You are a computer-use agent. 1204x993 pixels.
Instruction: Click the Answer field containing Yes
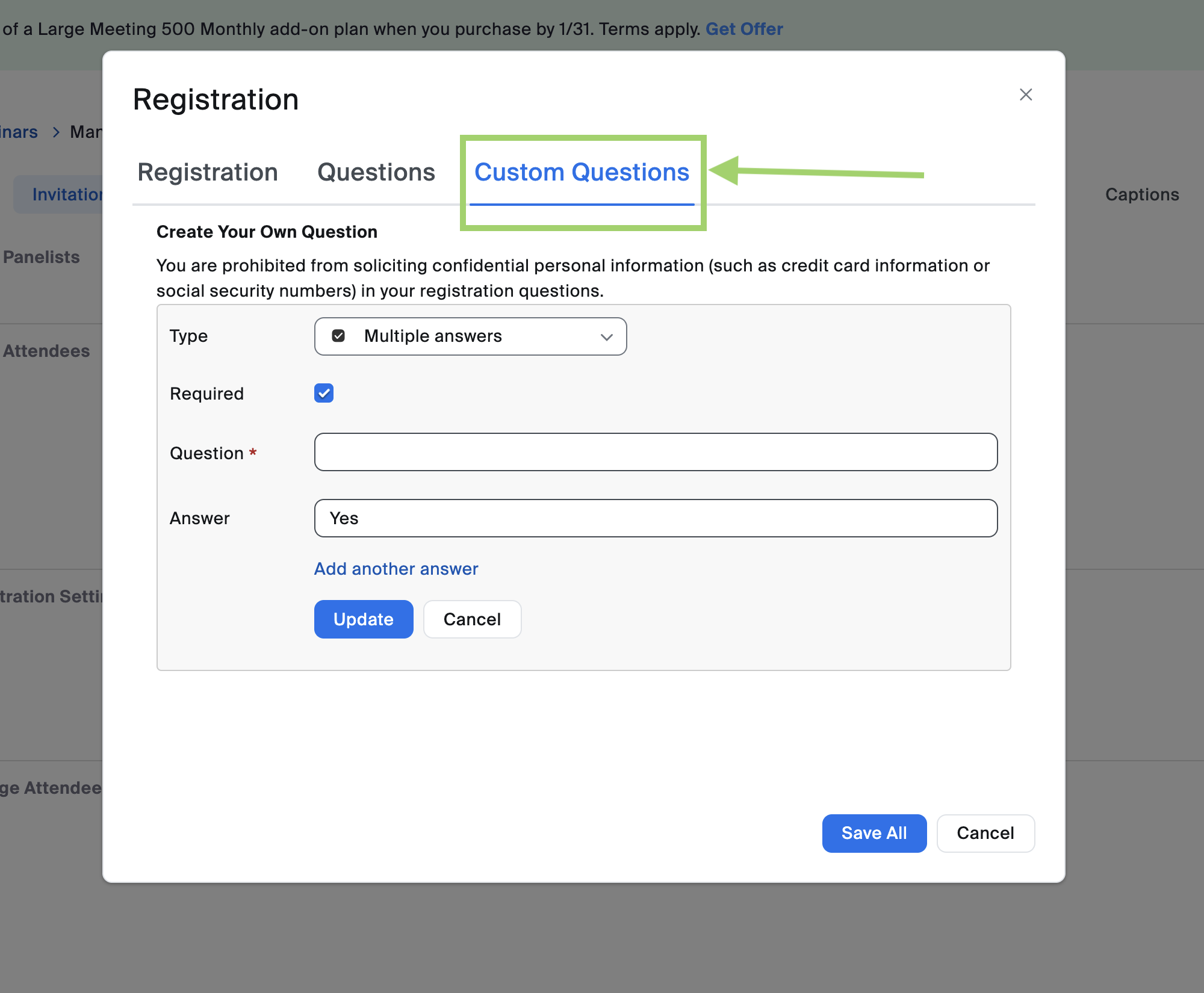point(656,518)
